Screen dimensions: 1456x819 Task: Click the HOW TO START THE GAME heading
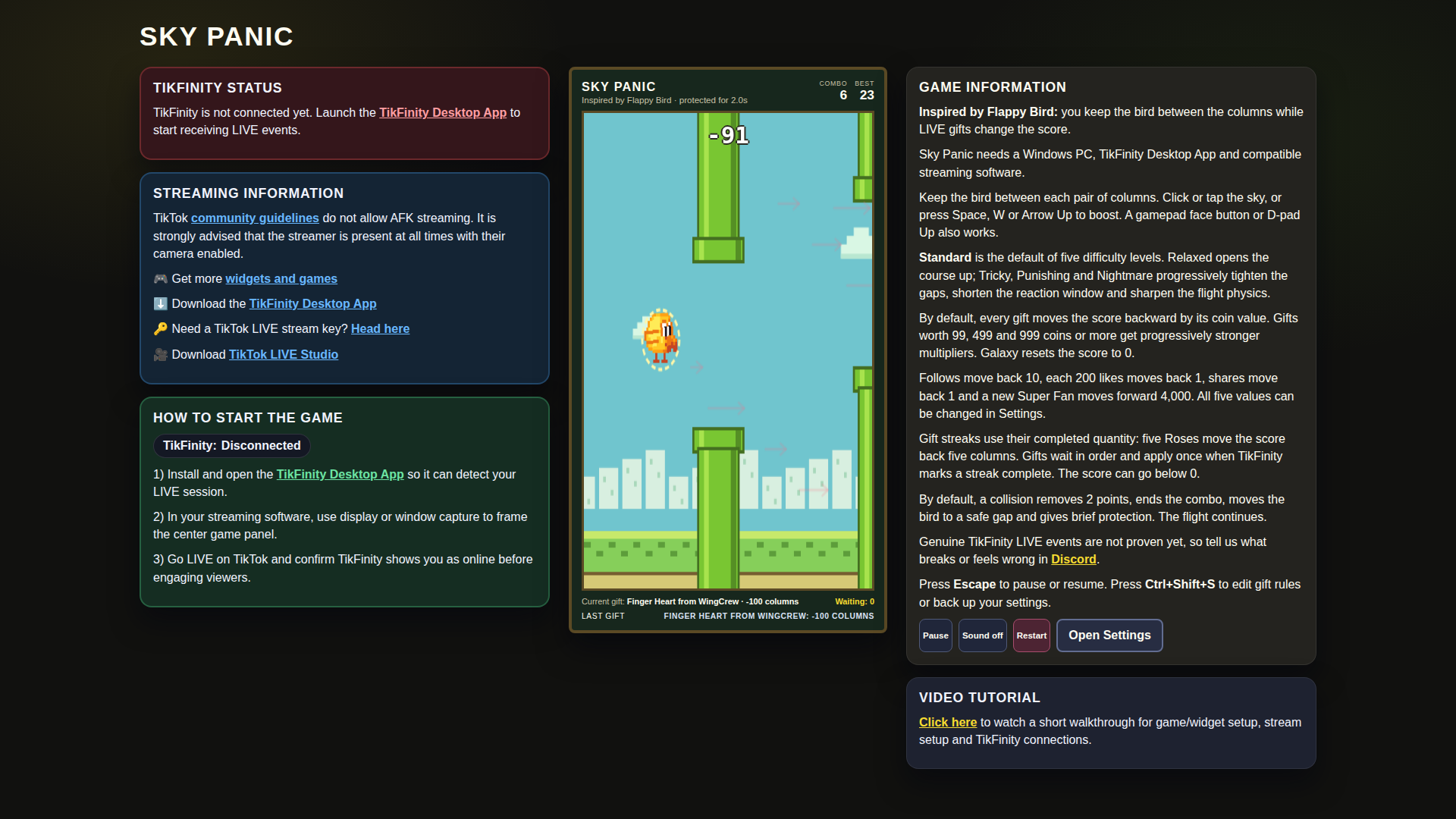[247, 418]
